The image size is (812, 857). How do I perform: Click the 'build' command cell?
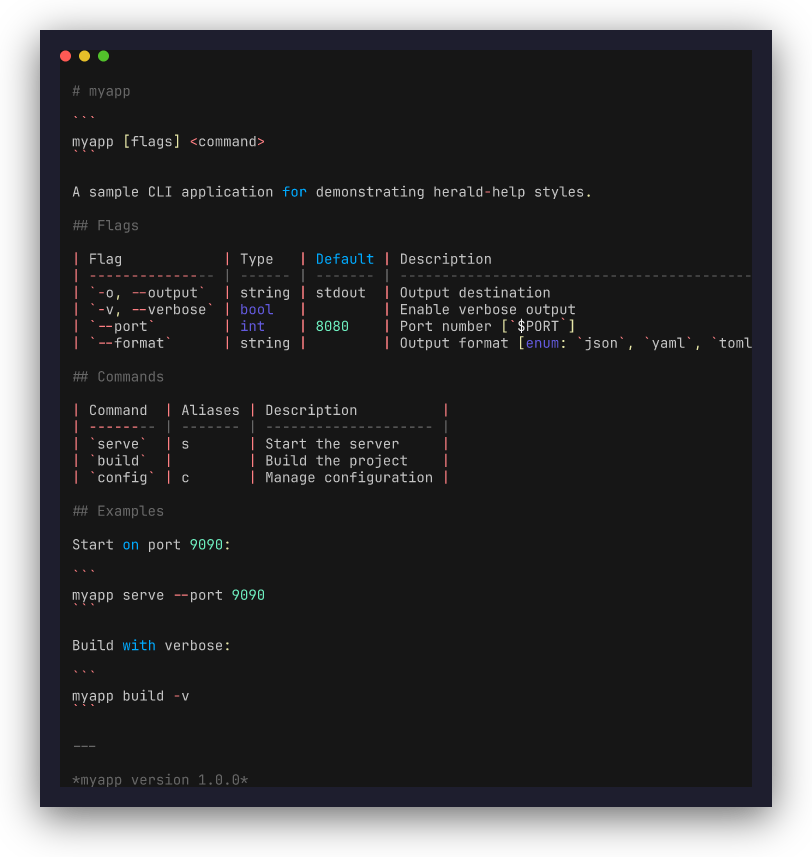118,461
